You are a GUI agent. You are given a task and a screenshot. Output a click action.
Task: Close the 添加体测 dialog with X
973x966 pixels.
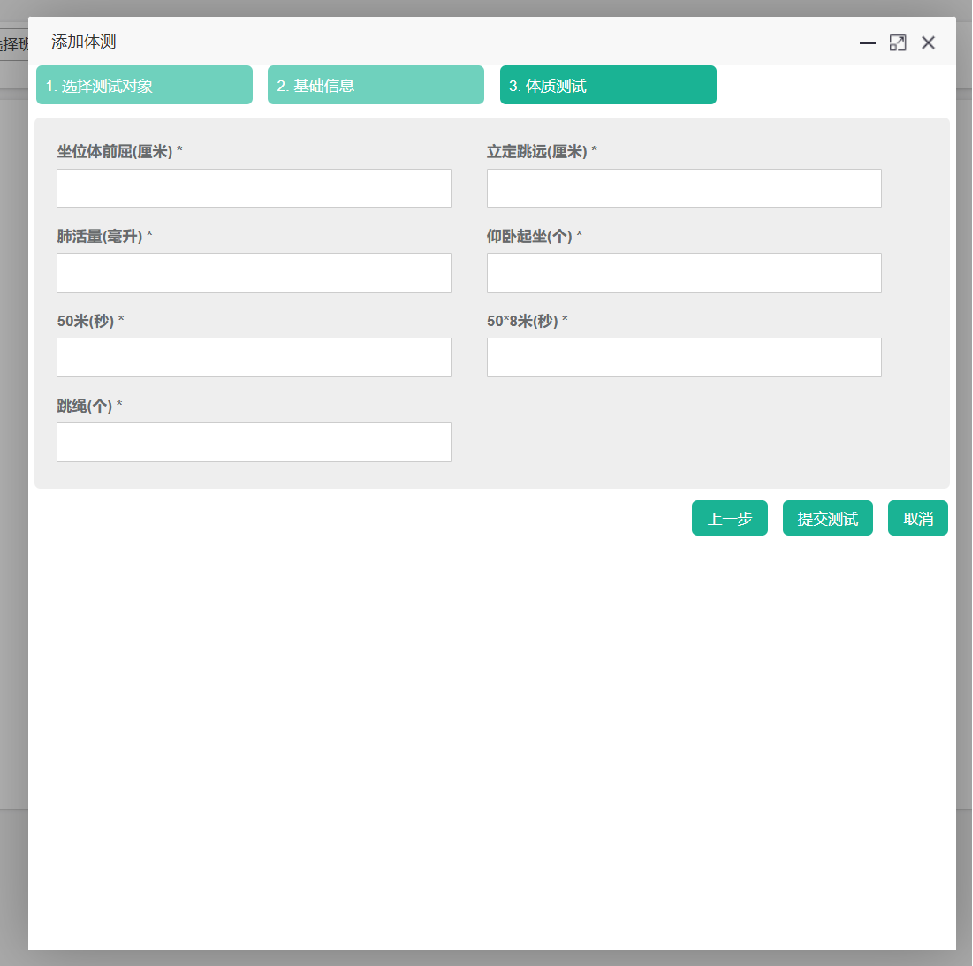click(928, 43)
